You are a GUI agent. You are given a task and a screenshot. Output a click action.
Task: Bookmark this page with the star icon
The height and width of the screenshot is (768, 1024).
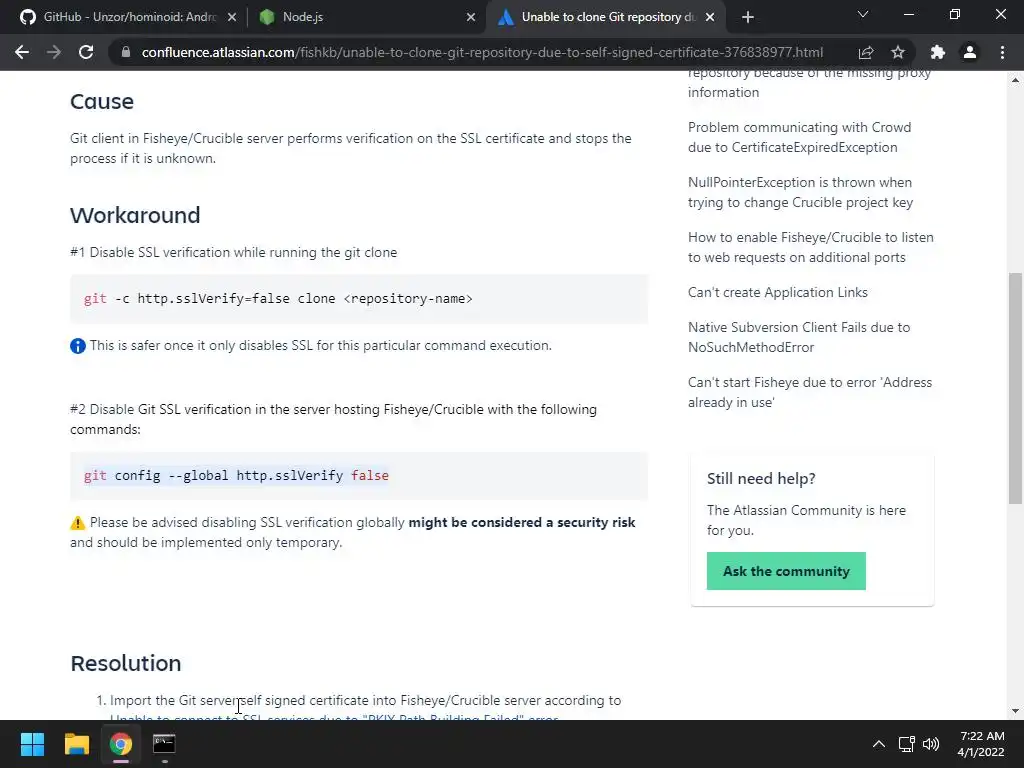click(898, 52)
